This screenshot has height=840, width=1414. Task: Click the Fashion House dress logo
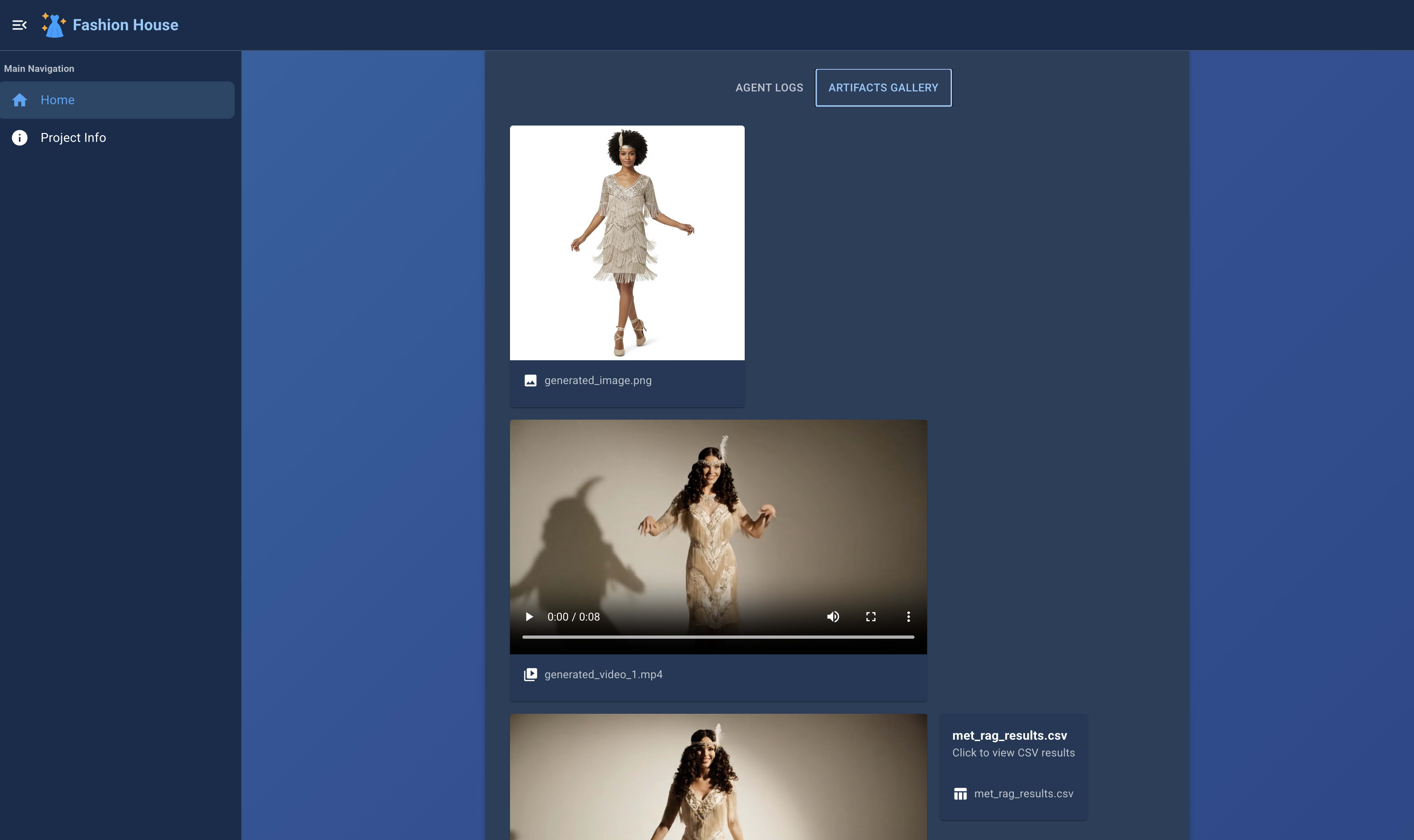[53, 24]
